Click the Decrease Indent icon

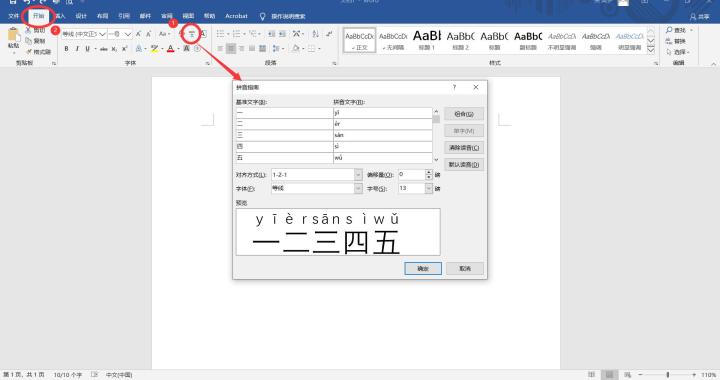point(271,34)
